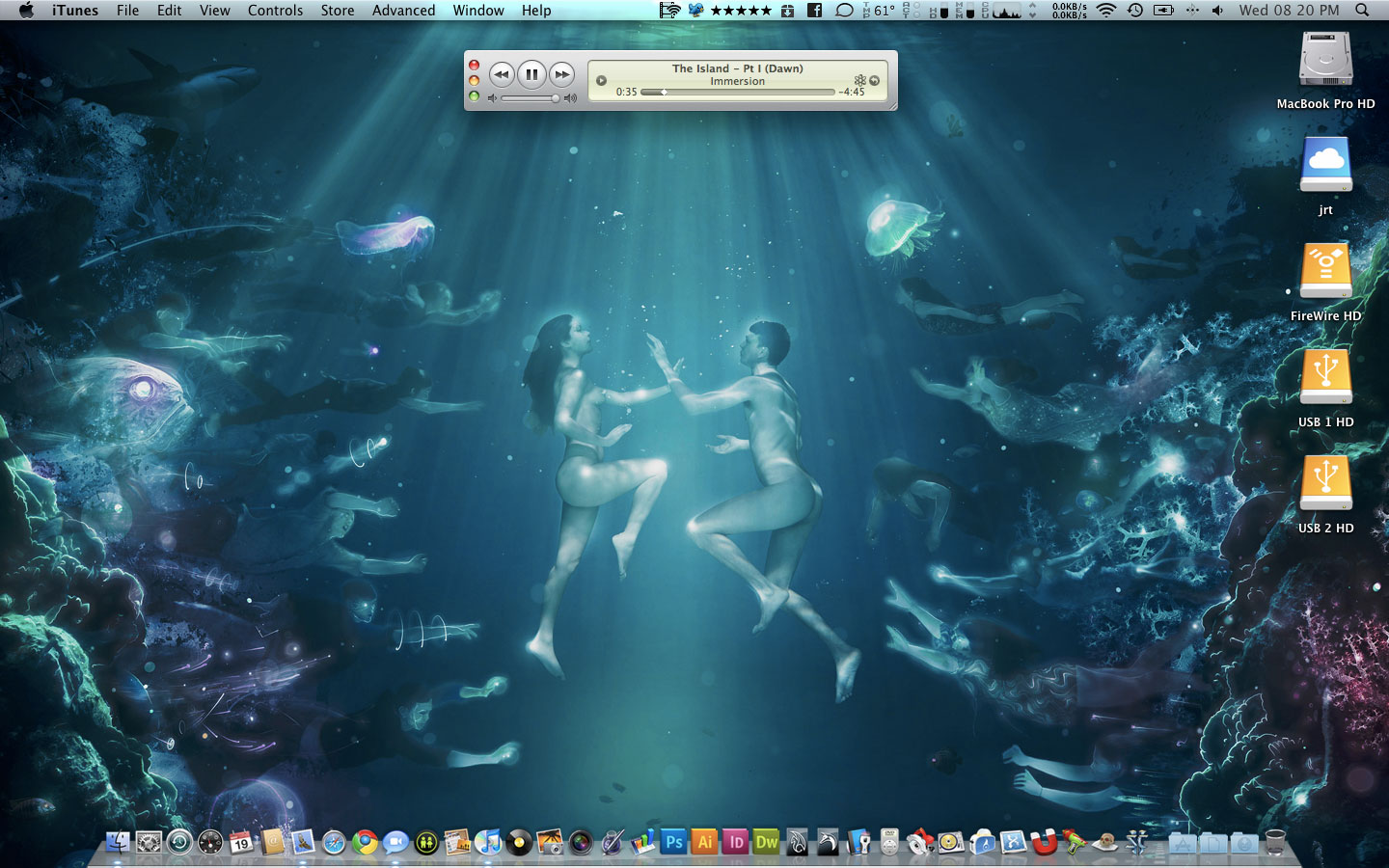
Task: Open the Edit menu
Action: (170, 11)
